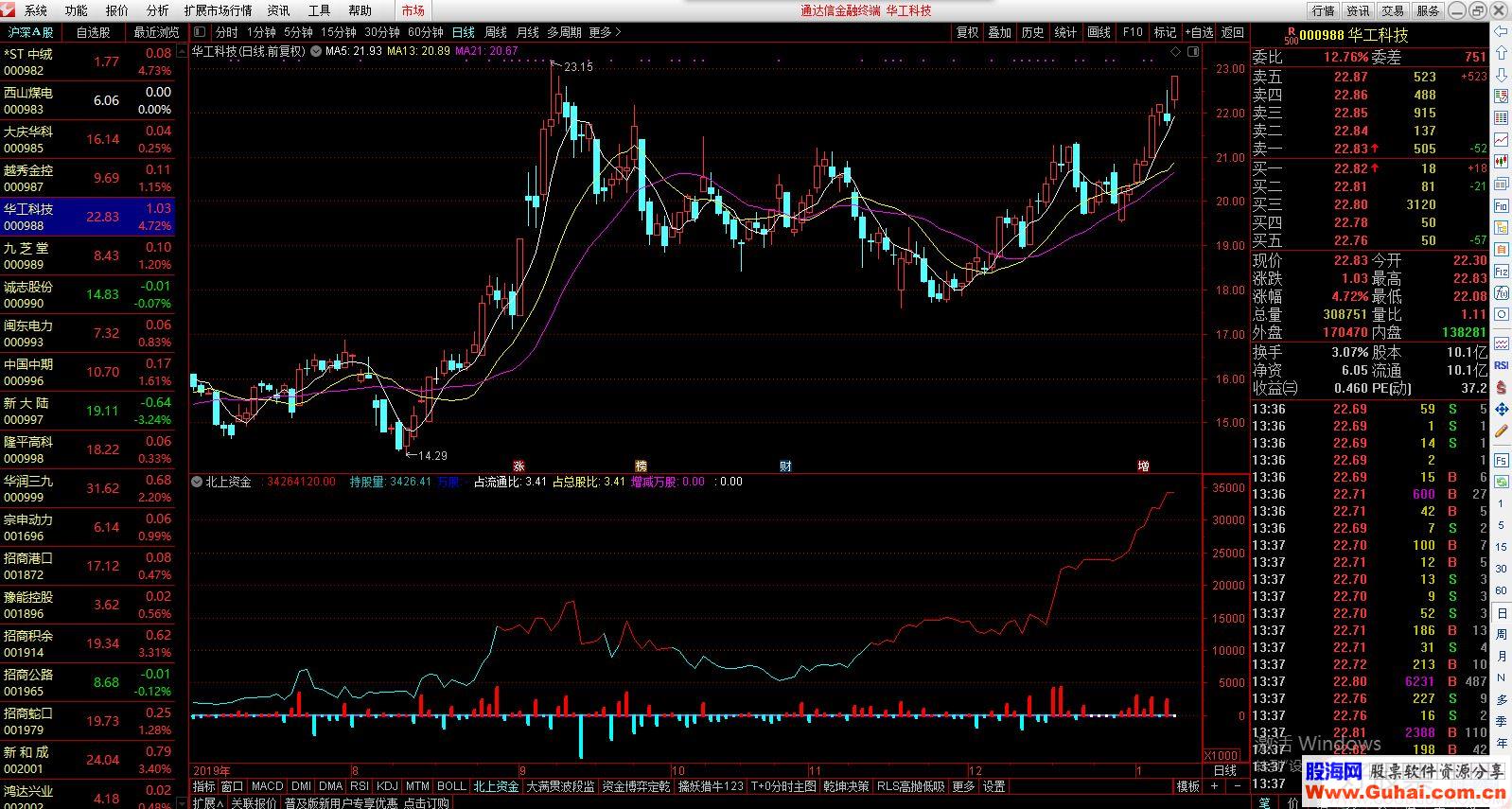Select the MACD indicator tab
1512x809 pixels.
pos(267,786)
